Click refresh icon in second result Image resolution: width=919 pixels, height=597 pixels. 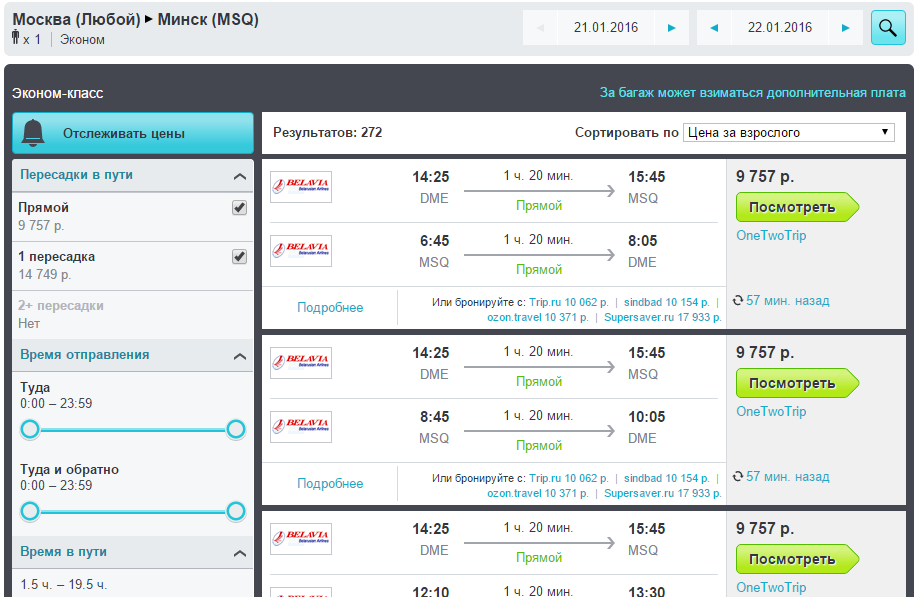pyautogui.click(x=738, y=476)
